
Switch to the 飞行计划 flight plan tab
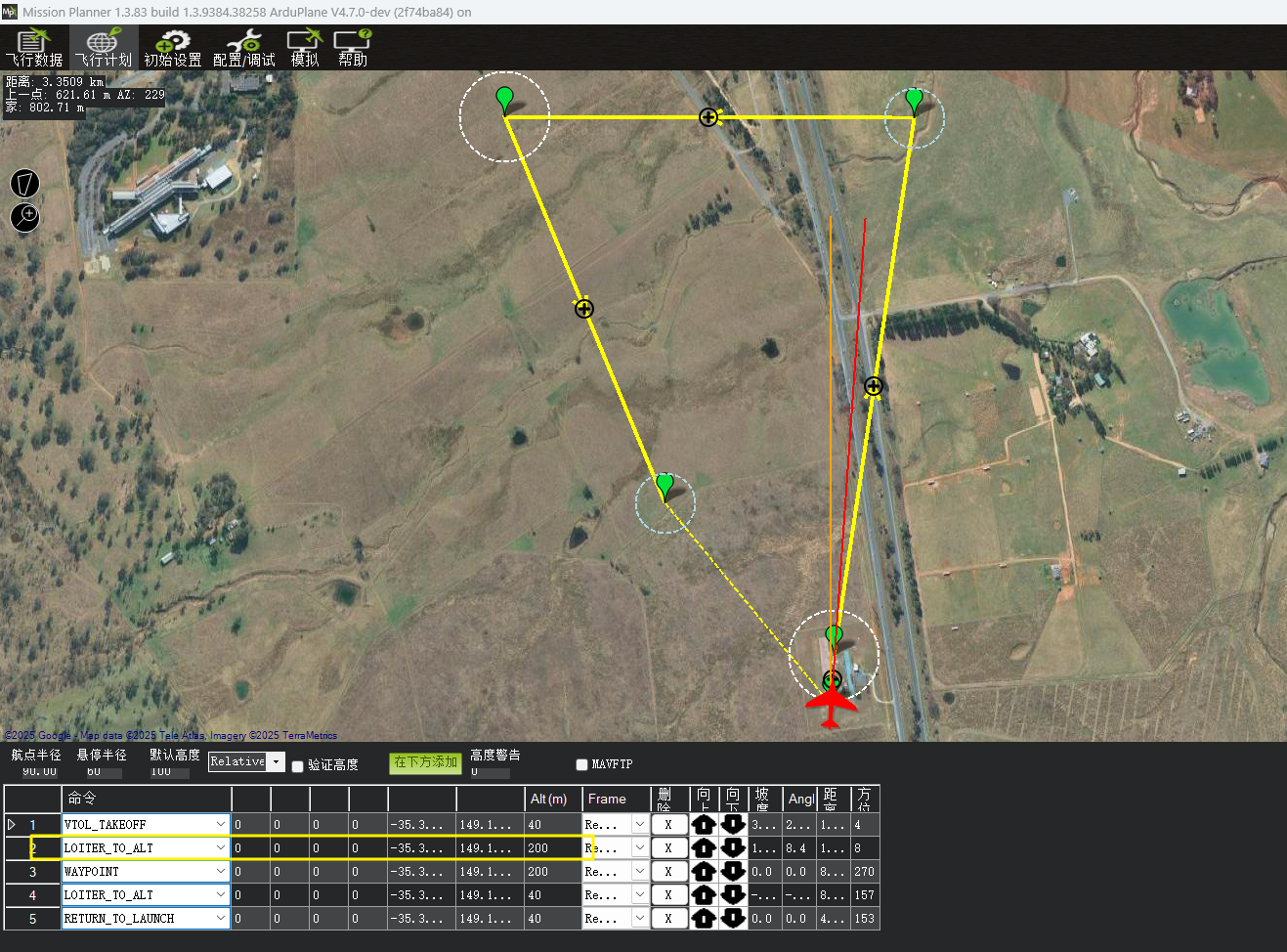104,48
